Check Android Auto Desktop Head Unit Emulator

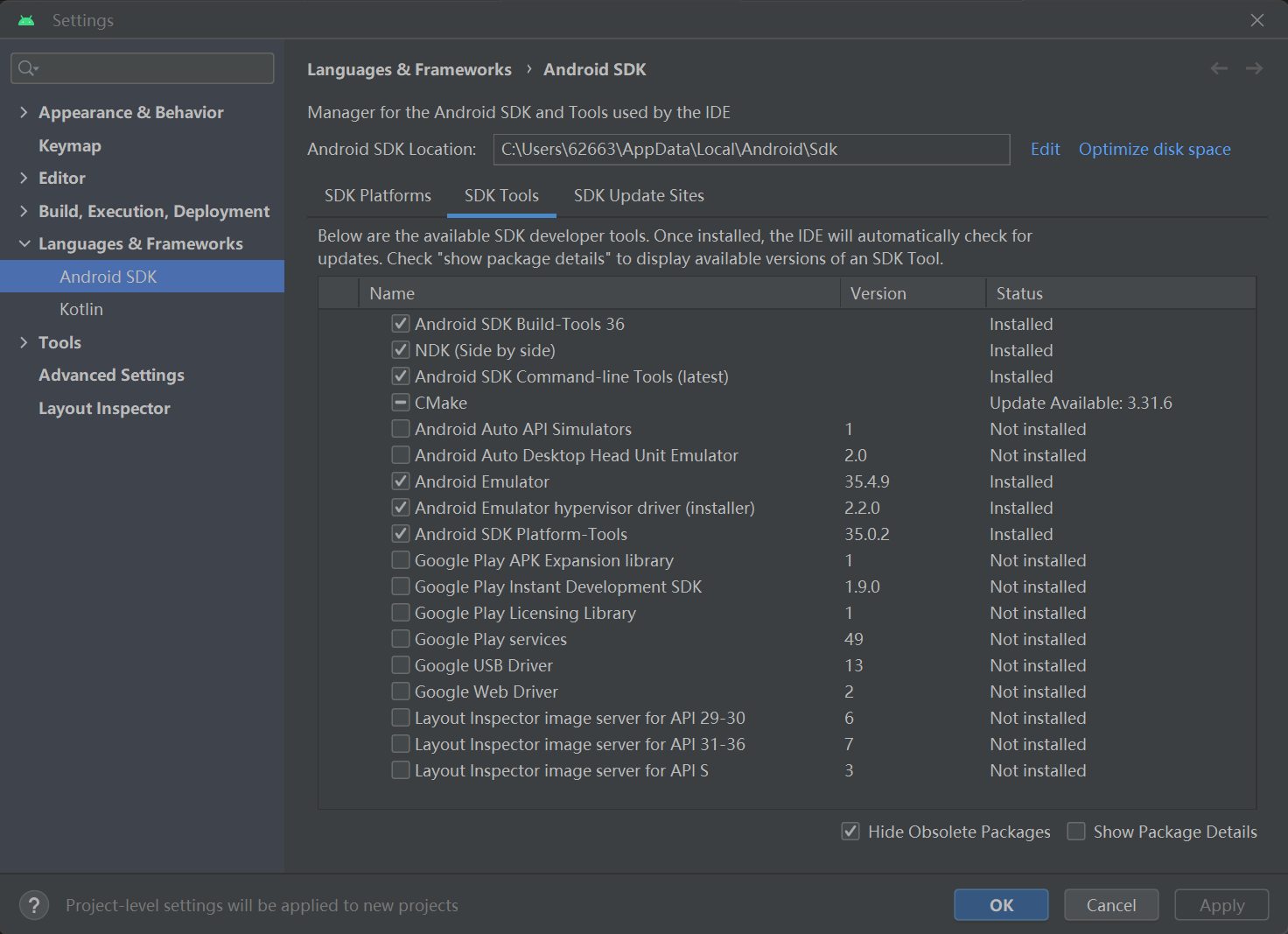pos(401,455)
